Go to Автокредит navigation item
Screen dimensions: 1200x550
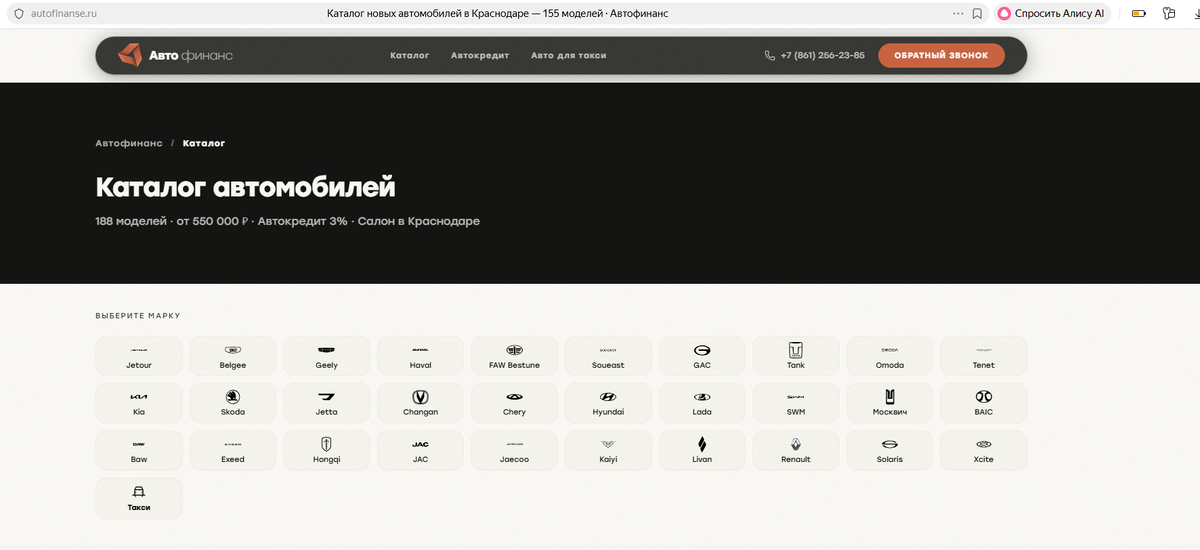pos(480,55)
